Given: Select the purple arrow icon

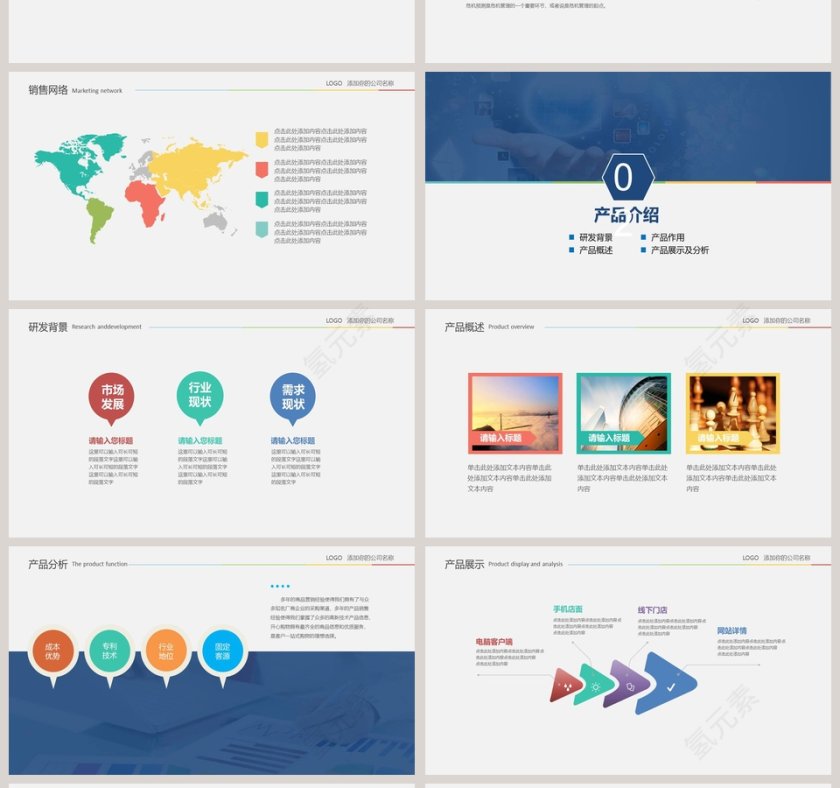Looking at the screenshot, I should 629,685.
